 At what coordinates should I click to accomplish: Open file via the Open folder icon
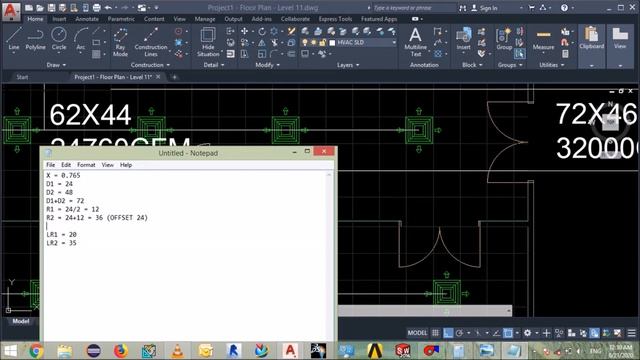40,8
